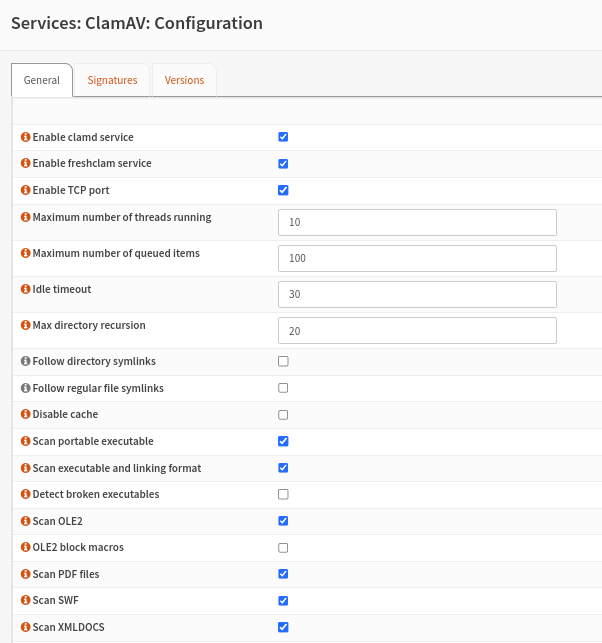This screenshot has width=602, height=643.
Task: Click info icon beside Scan PDF files
Action: [x=26, y=574]
